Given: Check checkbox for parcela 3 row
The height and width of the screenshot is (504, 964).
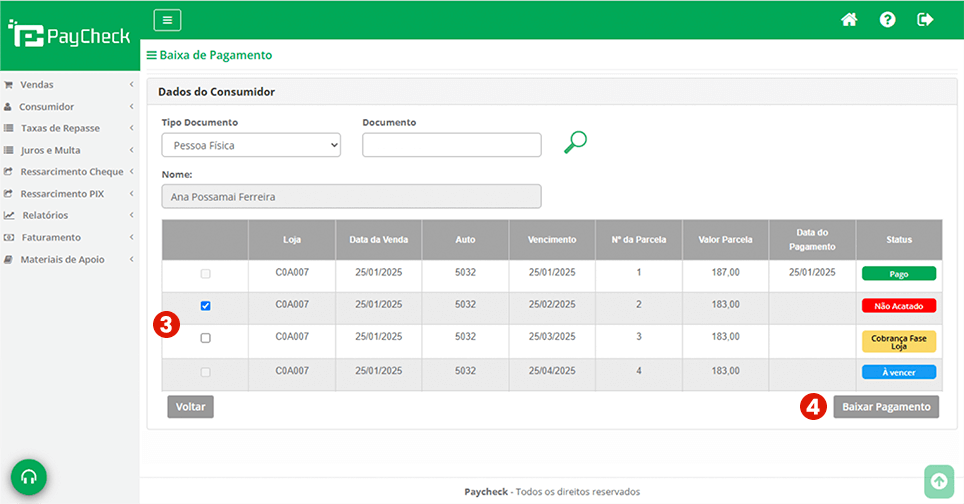Looking at the screenshot, I should pyautogui.click(x=205, y=338).
